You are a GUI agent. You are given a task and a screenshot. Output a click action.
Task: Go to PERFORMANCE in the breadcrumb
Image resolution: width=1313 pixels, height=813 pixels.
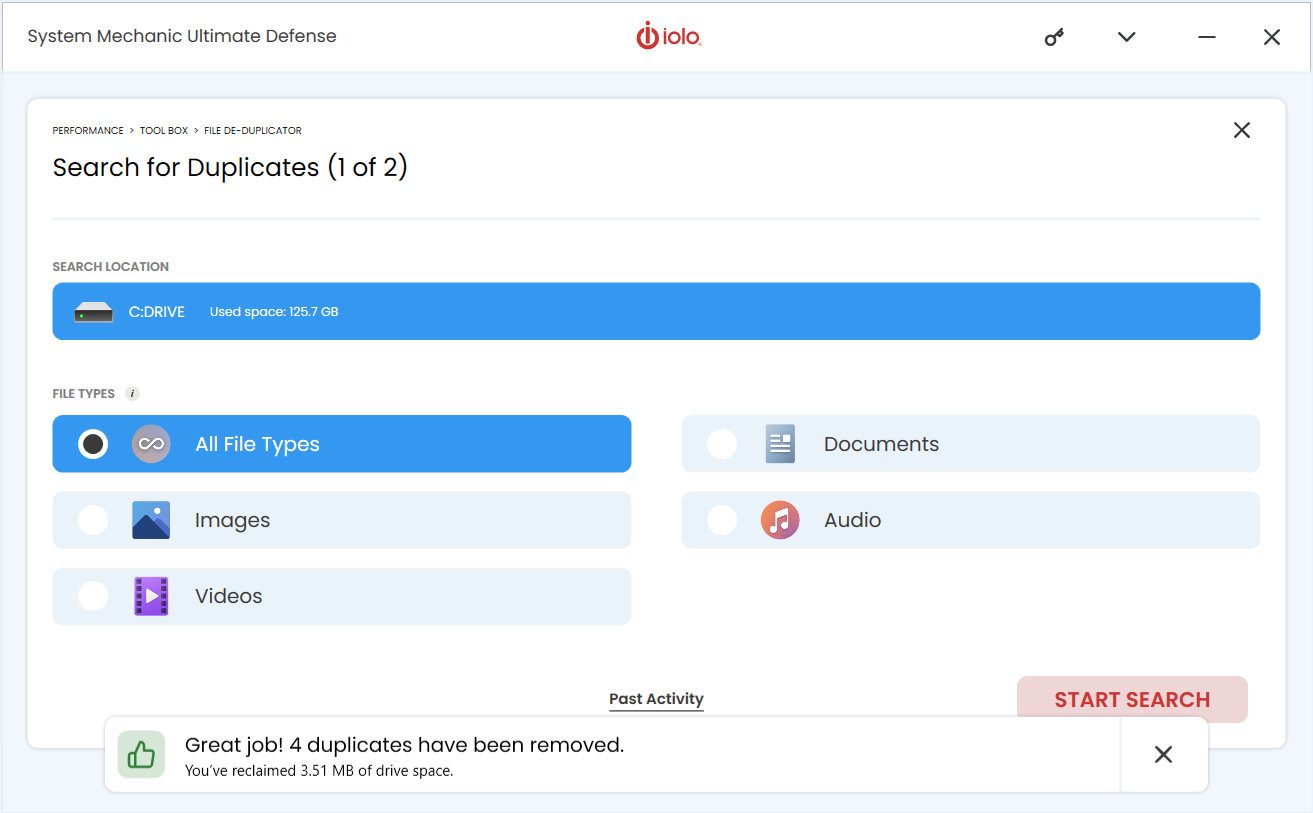(x=88, y=131)
